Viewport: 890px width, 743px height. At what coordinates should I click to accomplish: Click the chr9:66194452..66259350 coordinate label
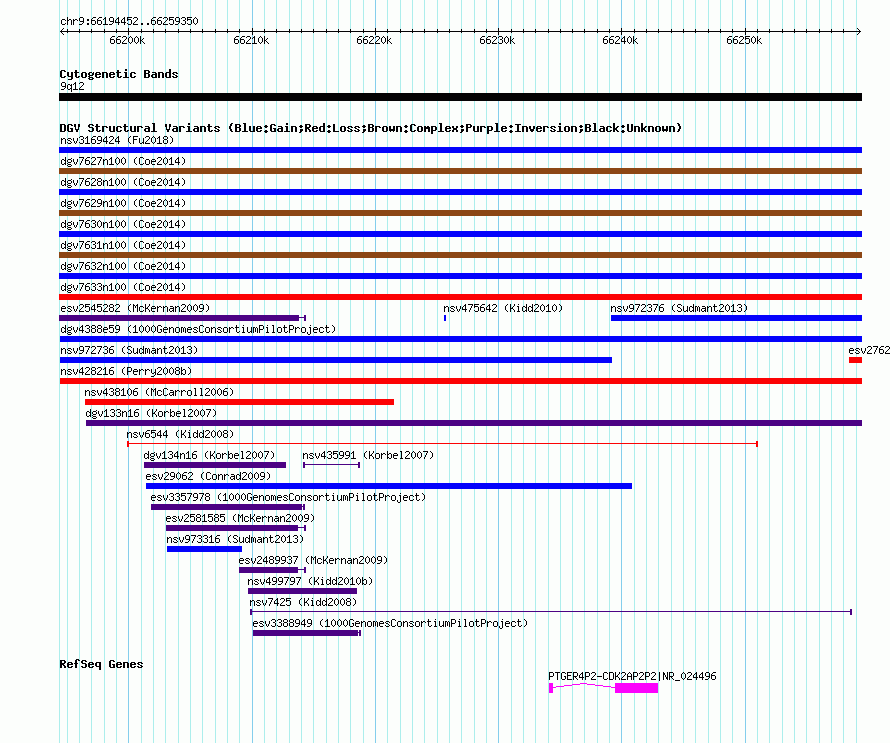pyautogui.click(x=129, y=21)
